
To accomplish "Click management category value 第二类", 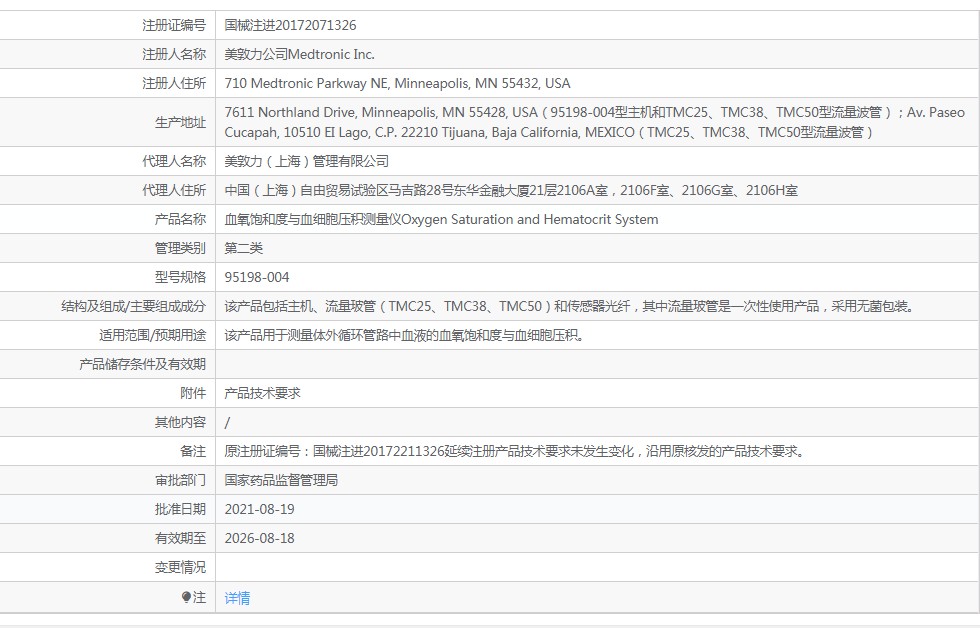I will (x=244, y=248).
